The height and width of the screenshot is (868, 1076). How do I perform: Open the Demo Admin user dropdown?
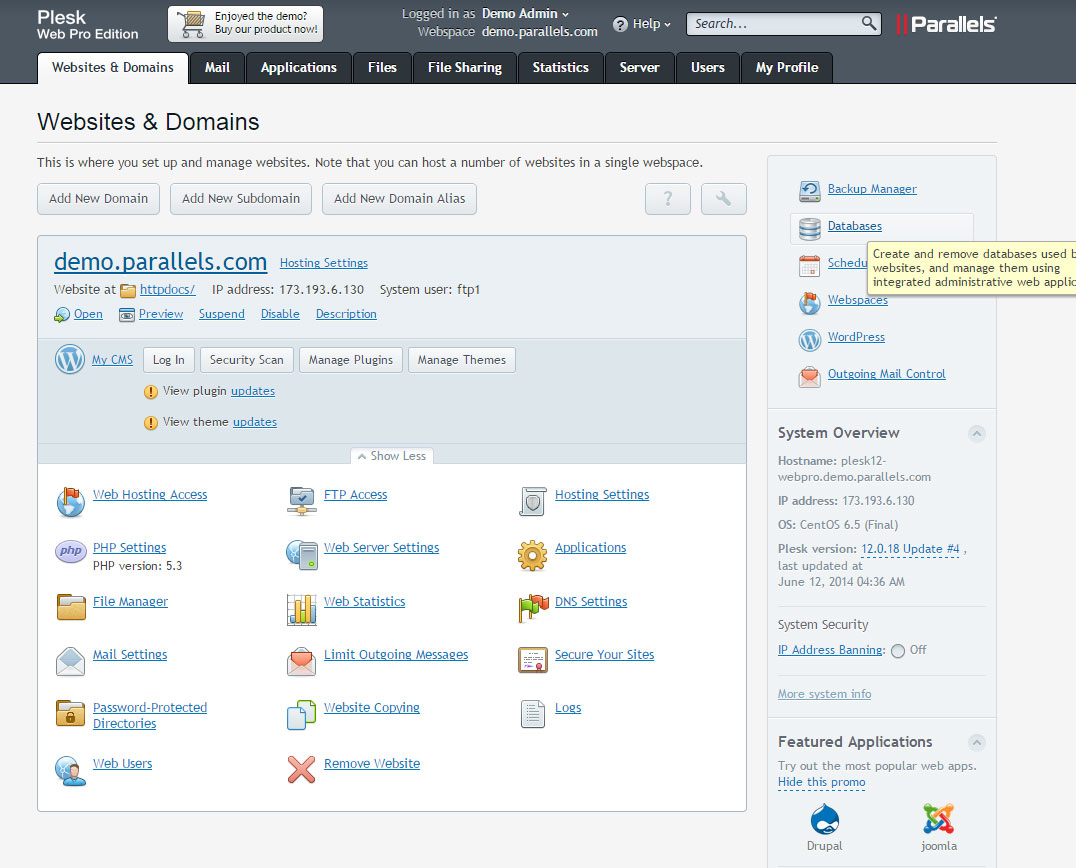tap(525, 14)
